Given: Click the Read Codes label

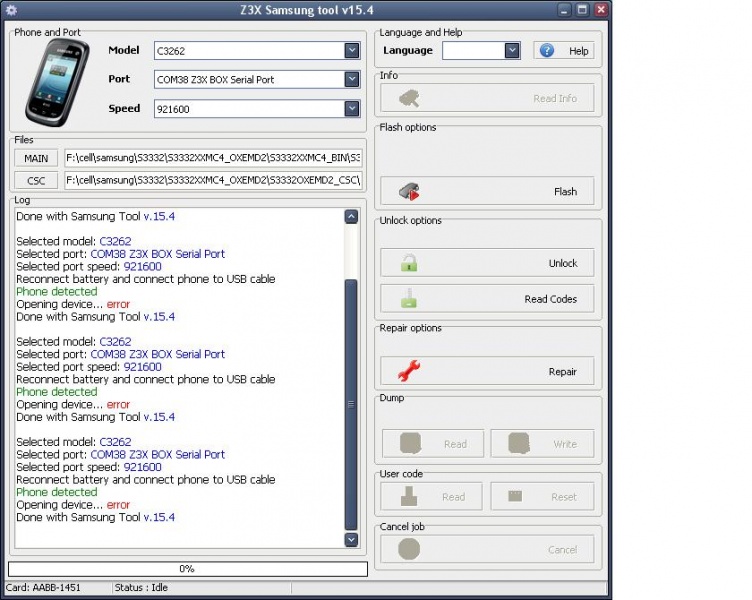Looking at the screenshot, I should click(551, 299).
